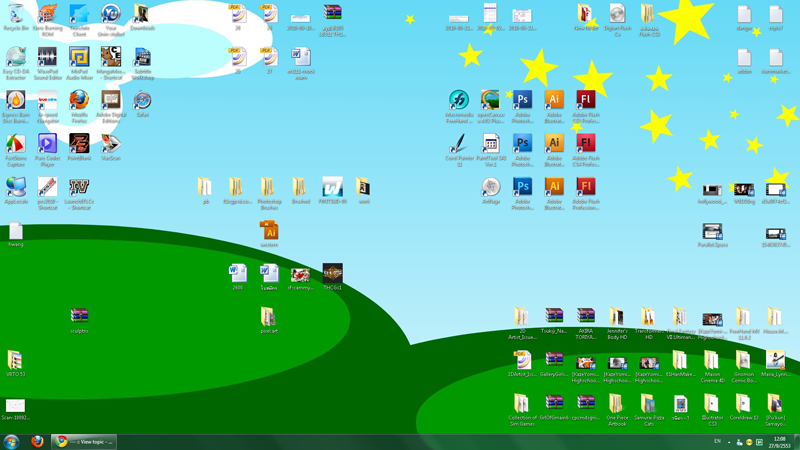
Task: Open Safari browser desktop shortcut
Action: click(x=142, y=104)
